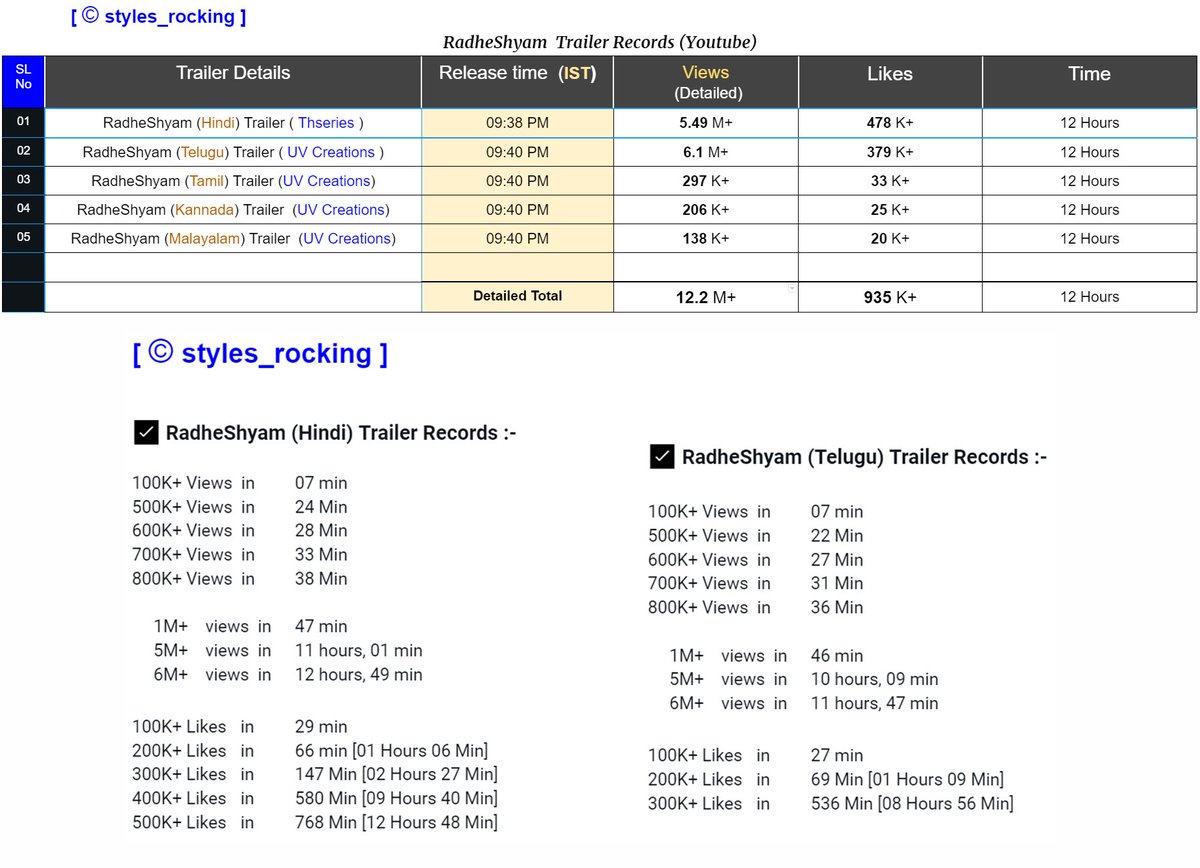Open the UV Creations link in the Tamil row
1200x868 pixels.
click(326, 181)
